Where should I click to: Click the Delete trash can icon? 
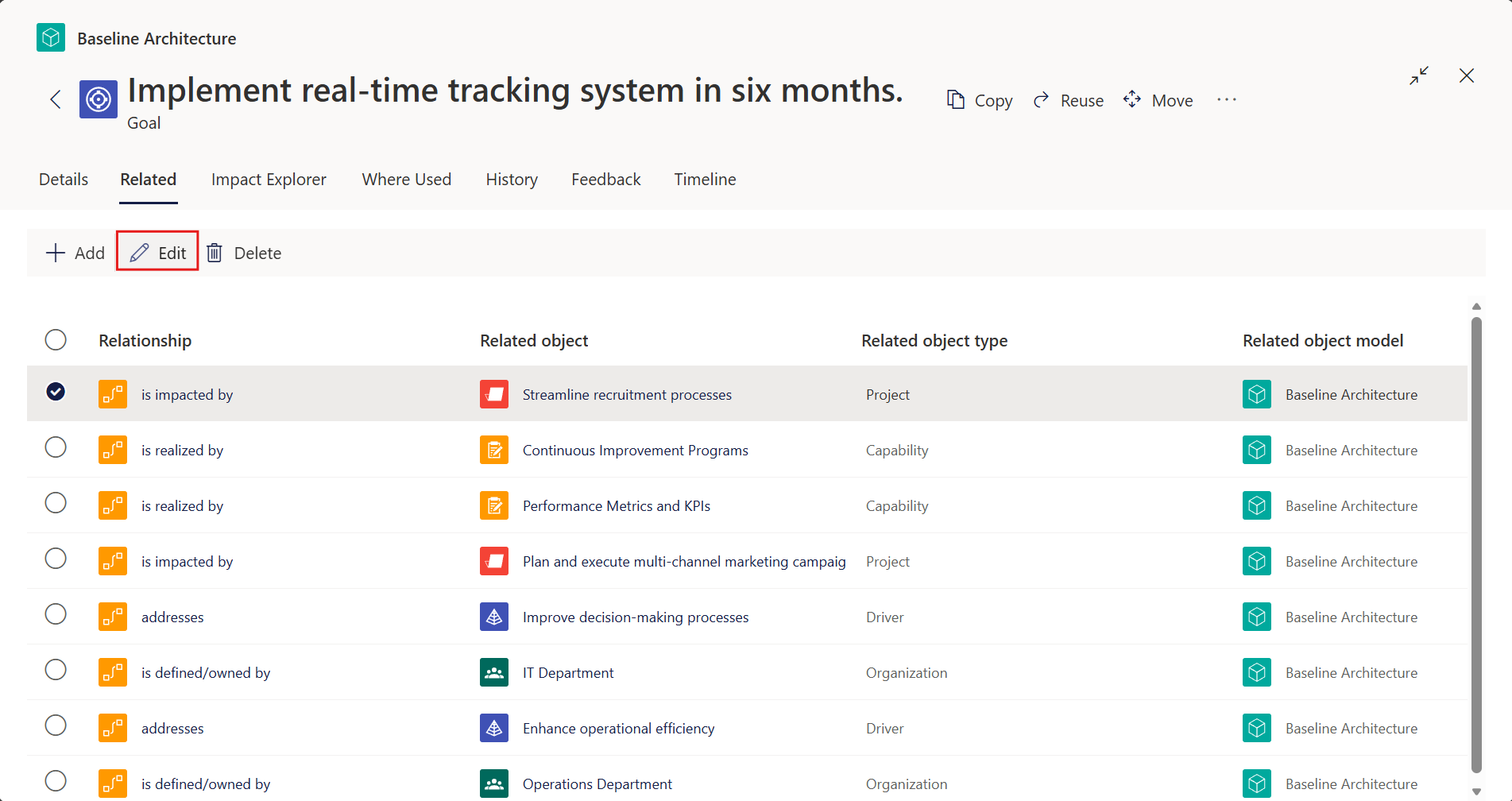tap(215, 253)
